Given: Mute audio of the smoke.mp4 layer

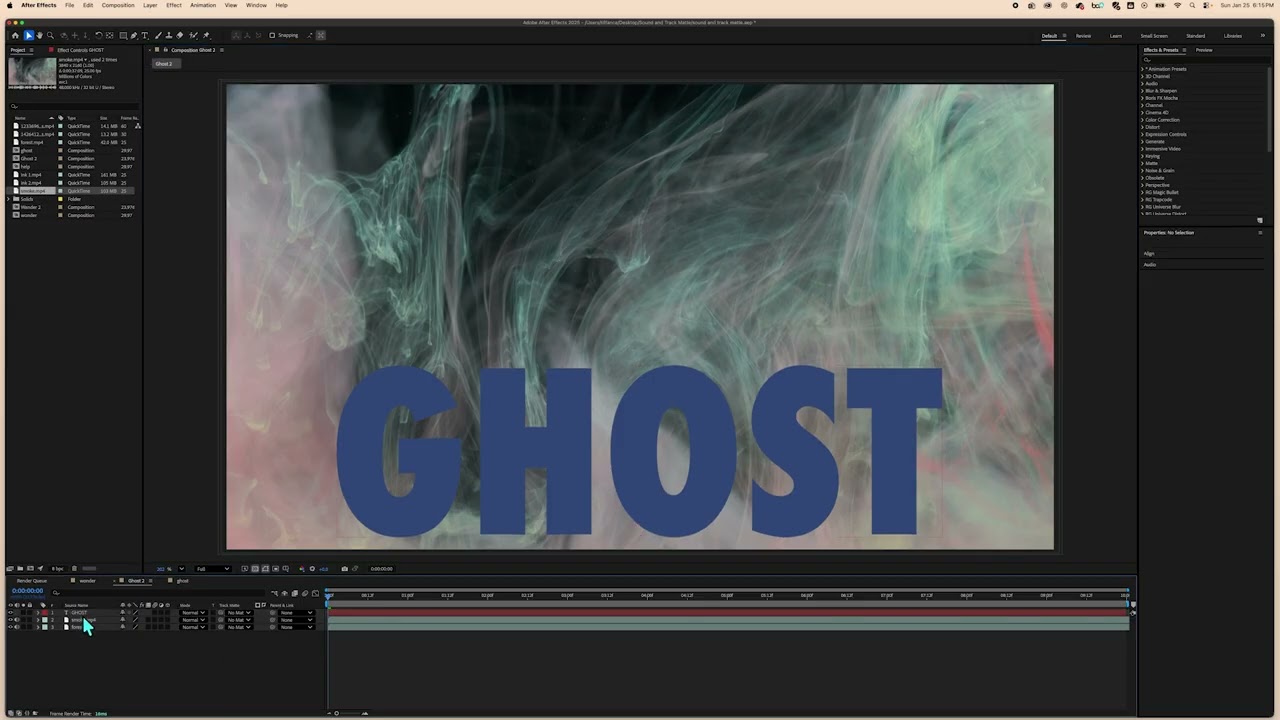Looking at the screenshot, I should [17, 620].
